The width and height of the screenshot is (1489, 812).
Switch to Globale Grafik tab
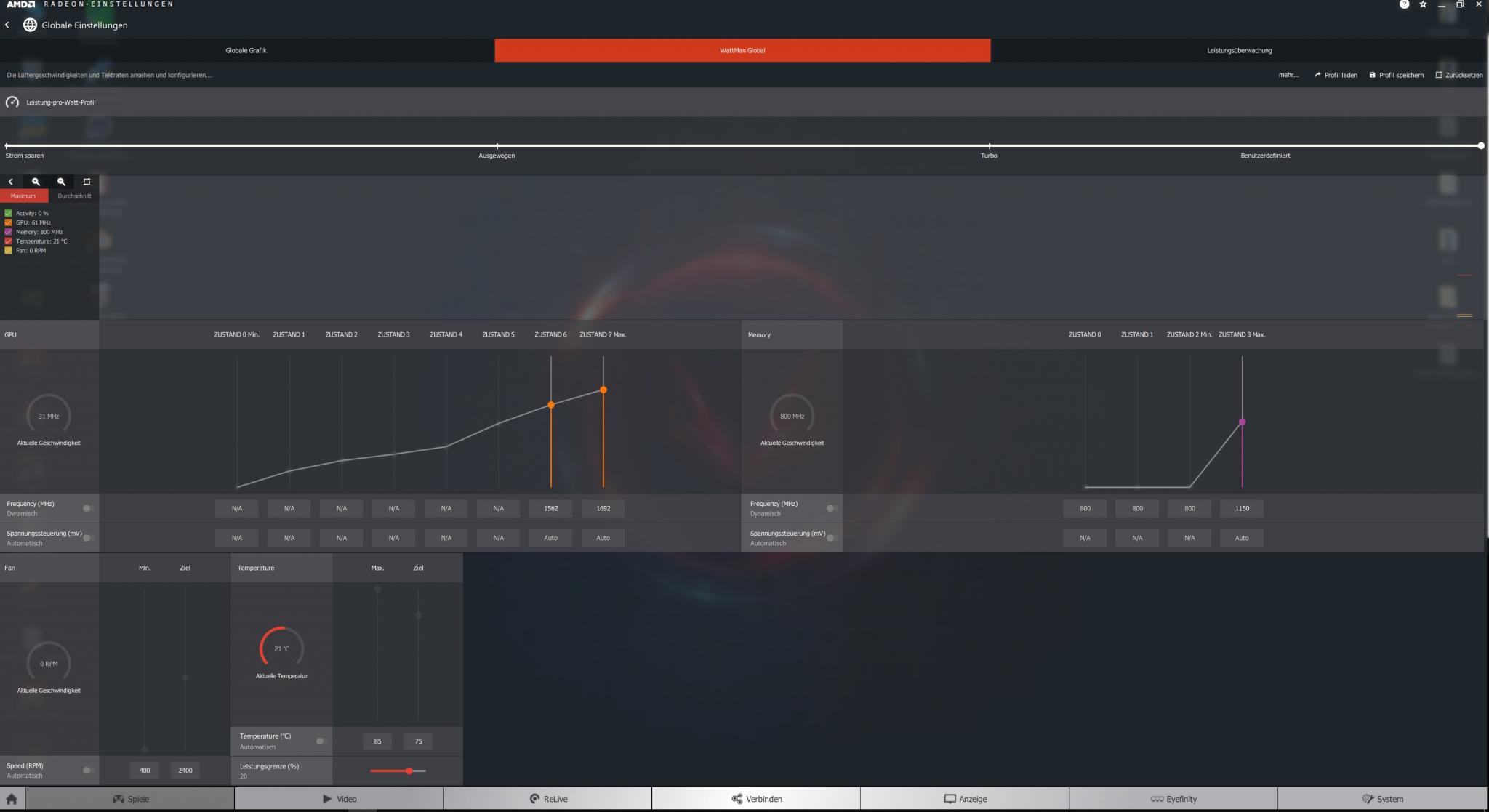tap(246, 50)
